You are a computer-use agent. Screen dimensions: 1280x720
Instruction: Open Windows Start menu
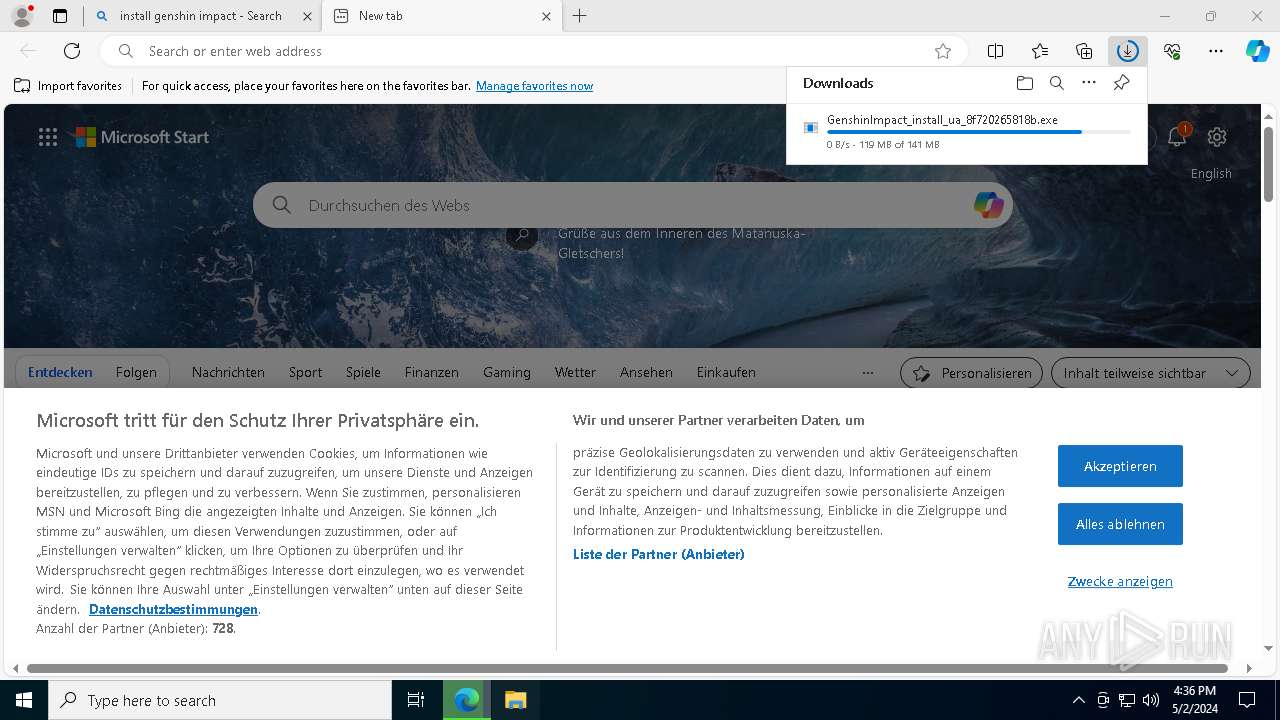(x=24, y=700)
